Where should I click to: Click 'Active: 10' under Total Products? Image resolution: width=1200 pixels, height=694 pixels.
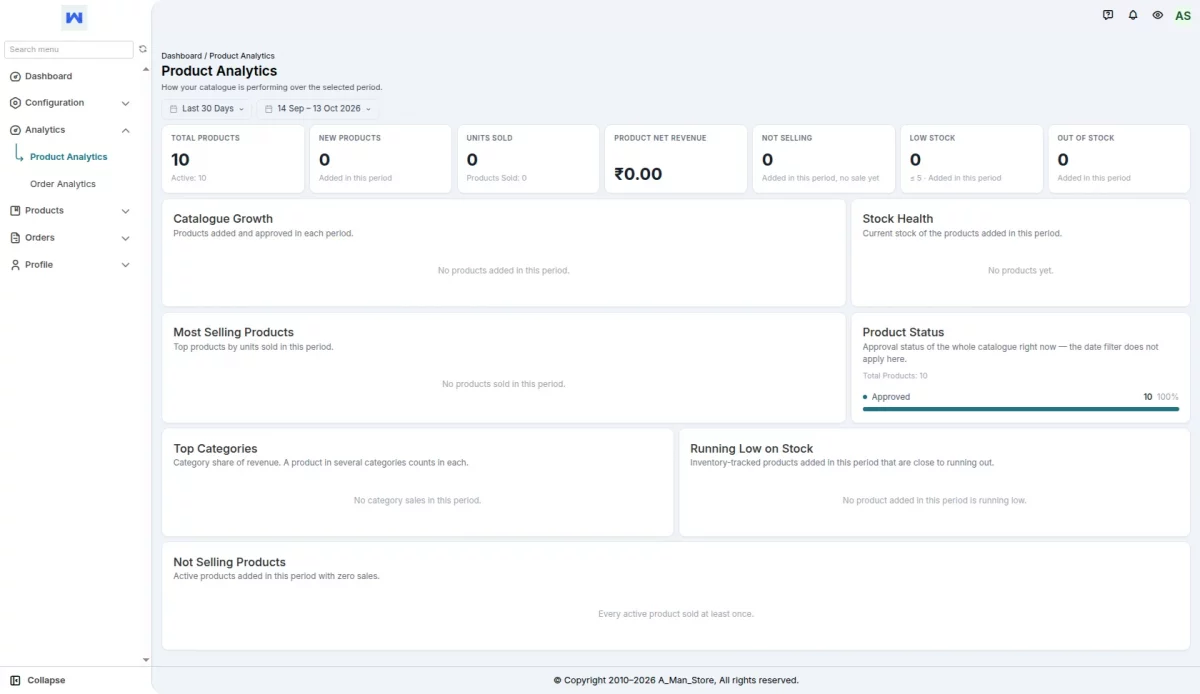click(x=189, y=178)
